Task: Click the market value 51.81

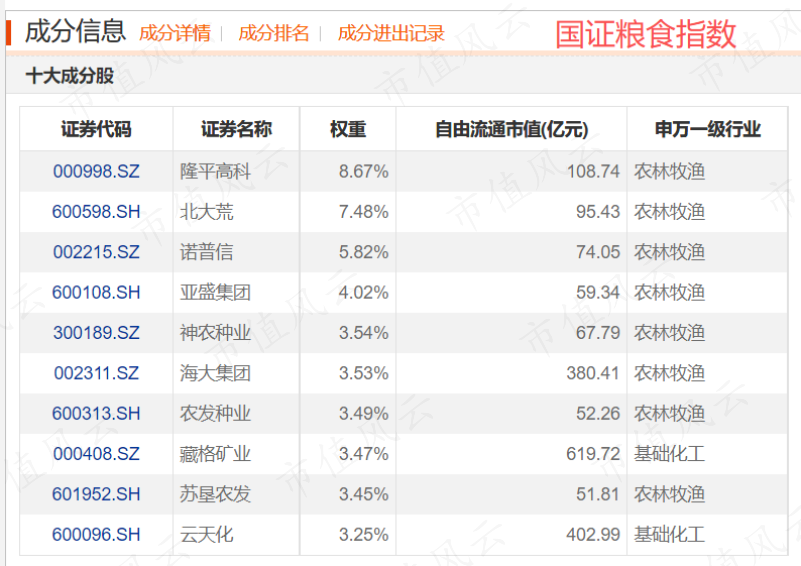Action: click(x=598, y=494)
